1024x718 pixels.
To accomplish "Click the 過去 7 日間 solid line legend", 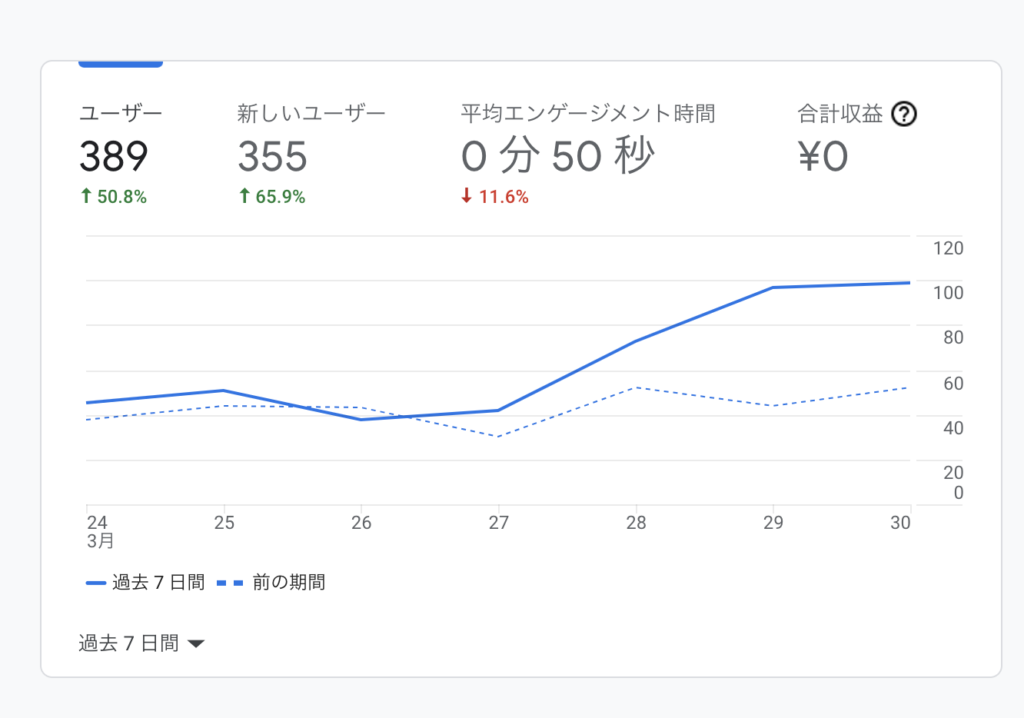I will click(x=146, y=582).
